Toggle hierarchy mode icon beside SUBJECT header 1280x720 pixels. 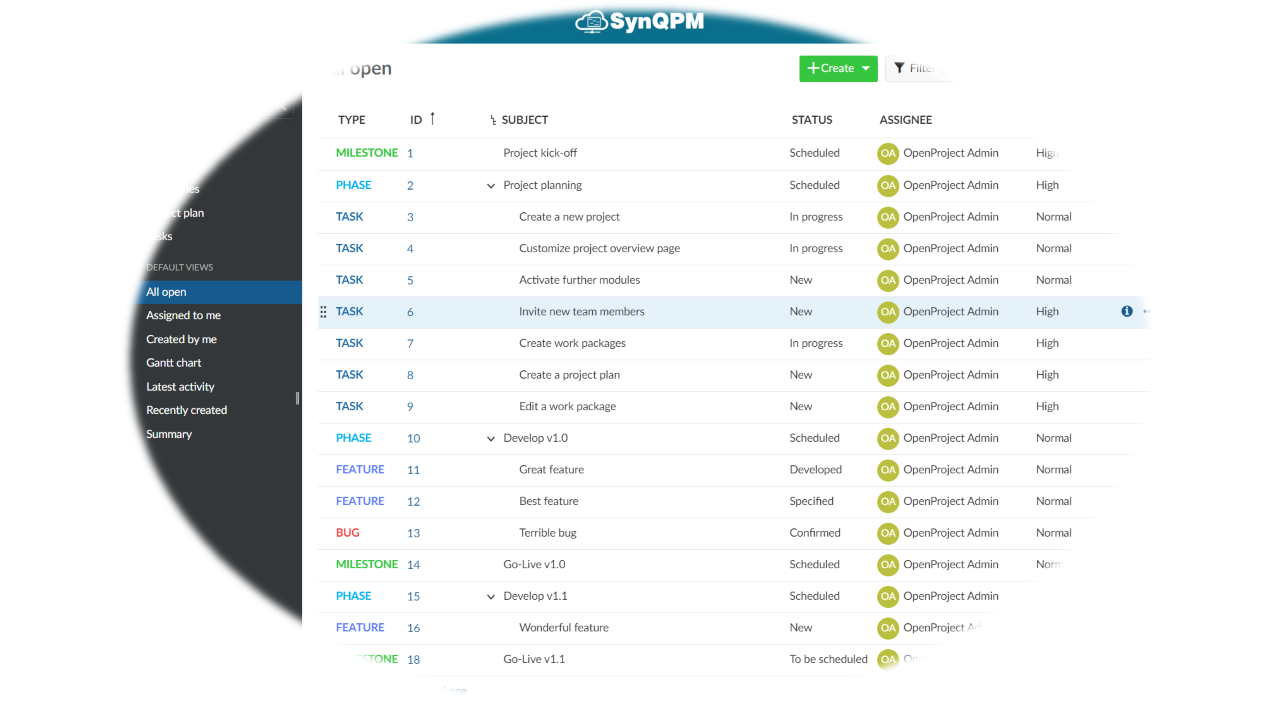493,121
